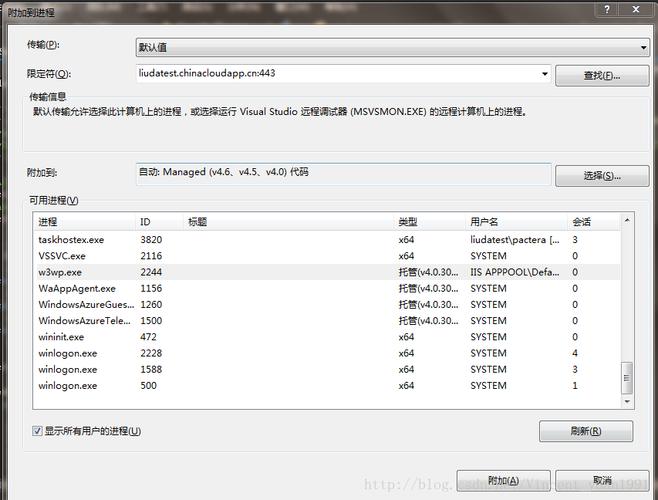
Task: Sort by the 会话 column header
Action: 593,222
